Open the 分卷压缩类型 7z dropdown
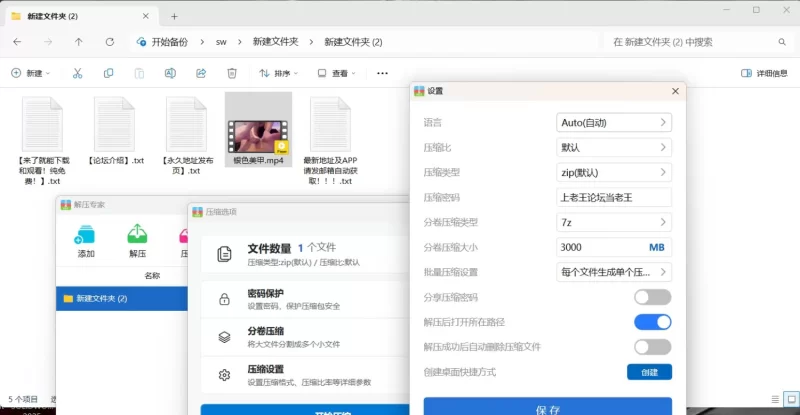This screenshot has width=800, height=415. [614, 223]
